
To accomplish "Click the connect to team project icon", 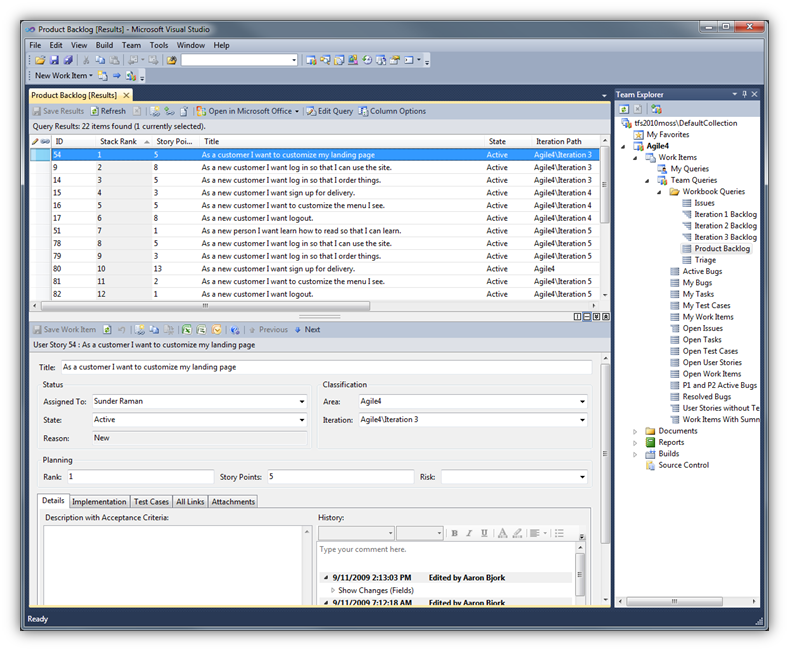I will [656, 109].
